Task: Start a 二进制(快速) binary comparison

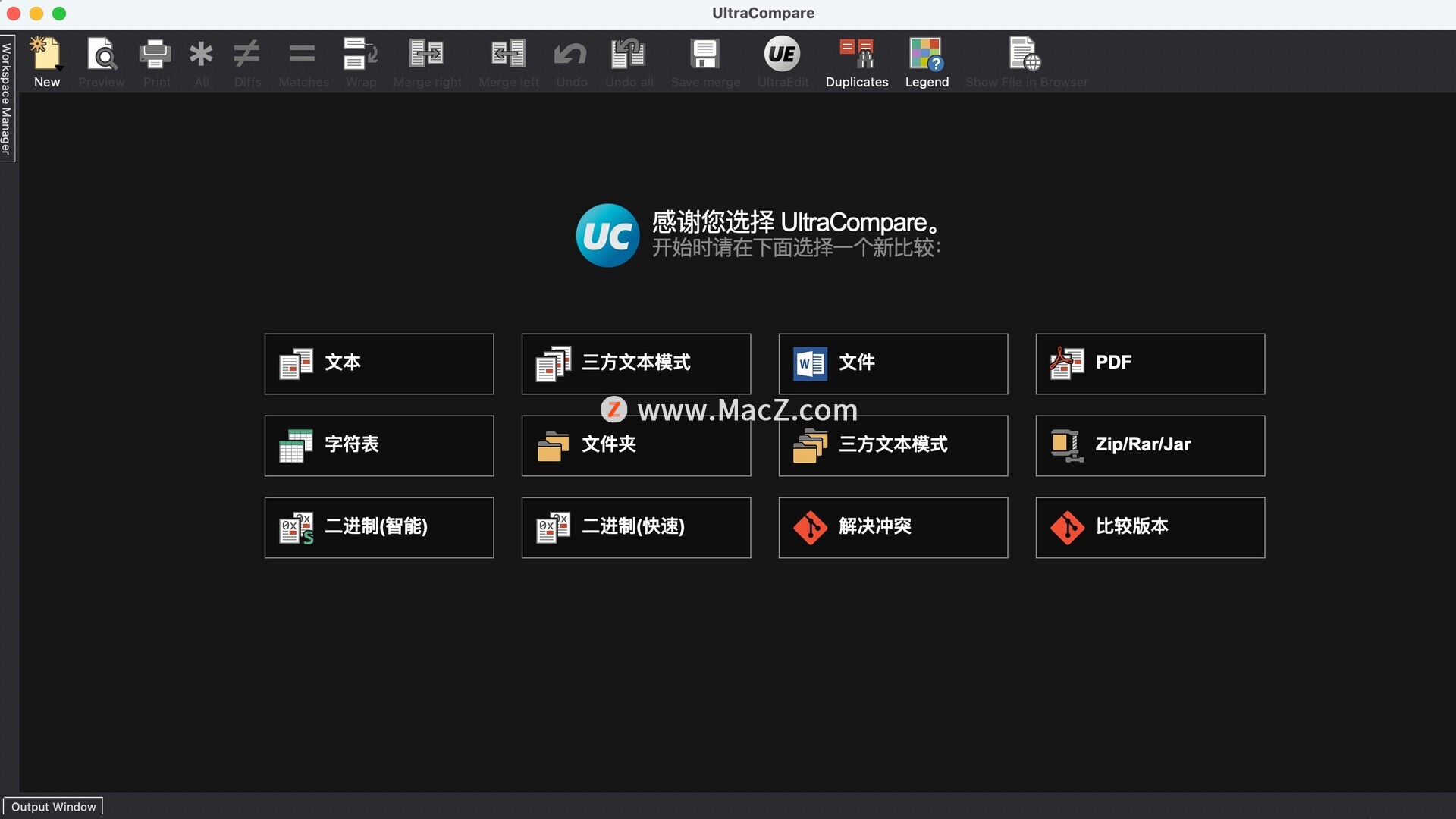Action: click(x=636, y=528)
